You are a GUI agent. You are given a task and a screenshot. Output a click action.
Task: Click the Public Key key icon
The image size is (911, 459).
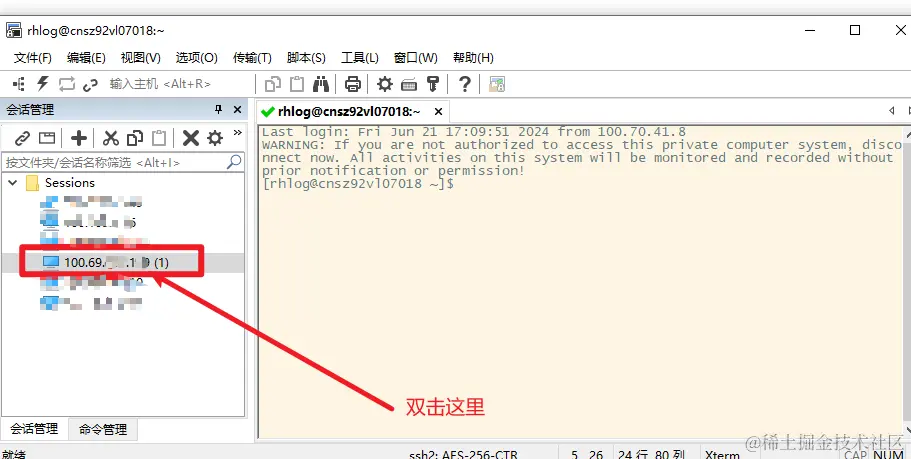pyautogui.click(x=433, y=84)
